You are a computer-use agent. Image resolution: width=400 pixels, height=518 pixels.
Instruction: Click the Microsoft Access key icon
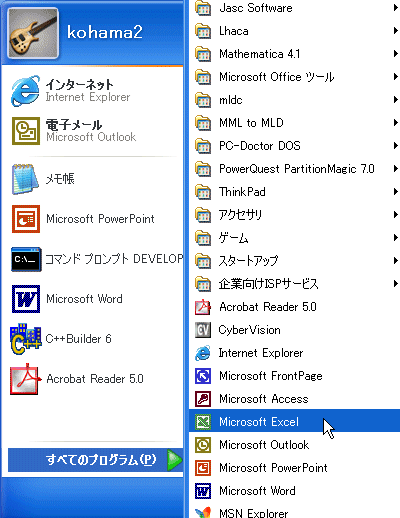pos(203,399)
